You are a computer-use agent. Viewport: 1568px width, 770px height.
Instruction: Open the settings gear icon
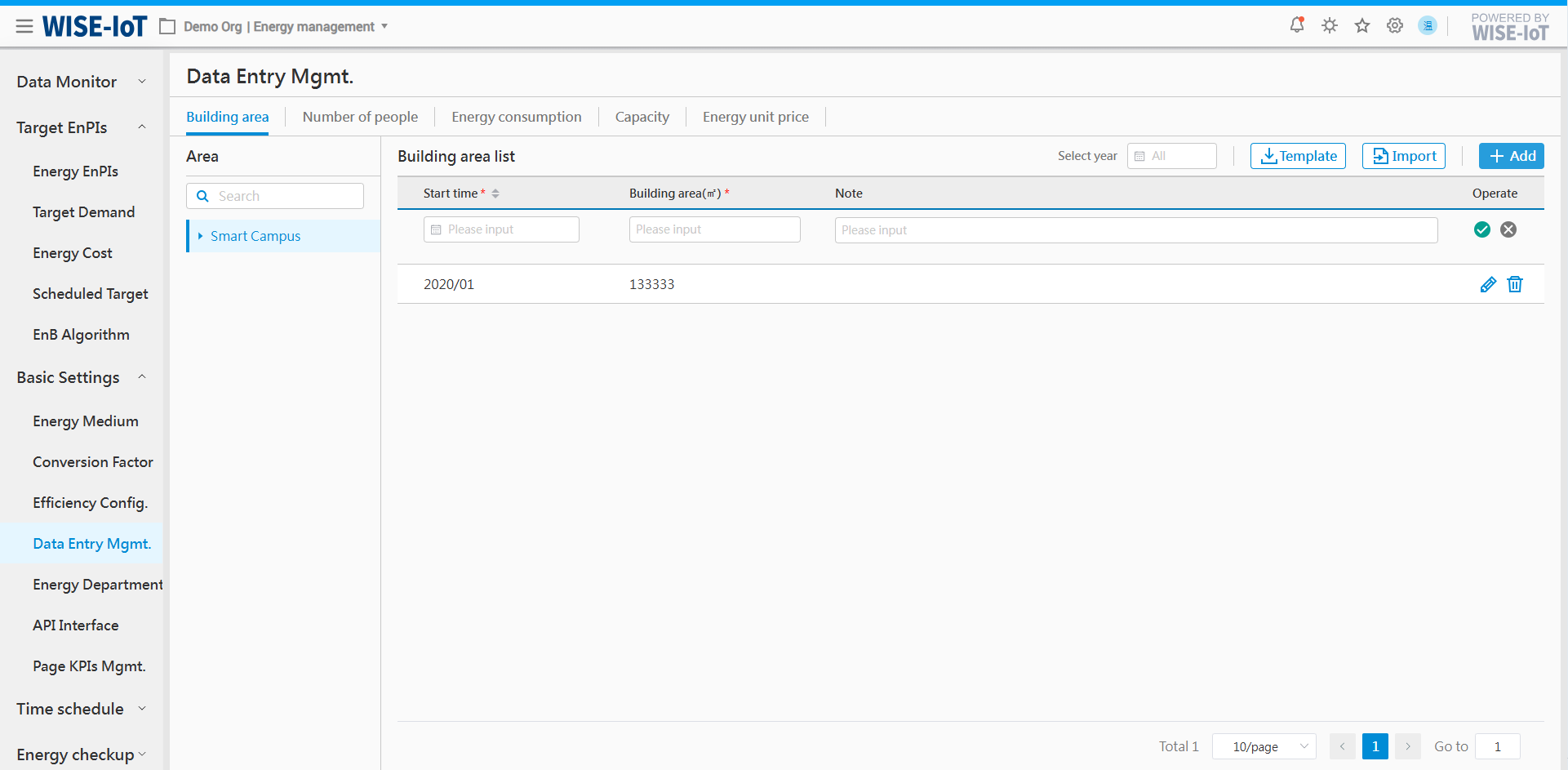(1395, 25)
